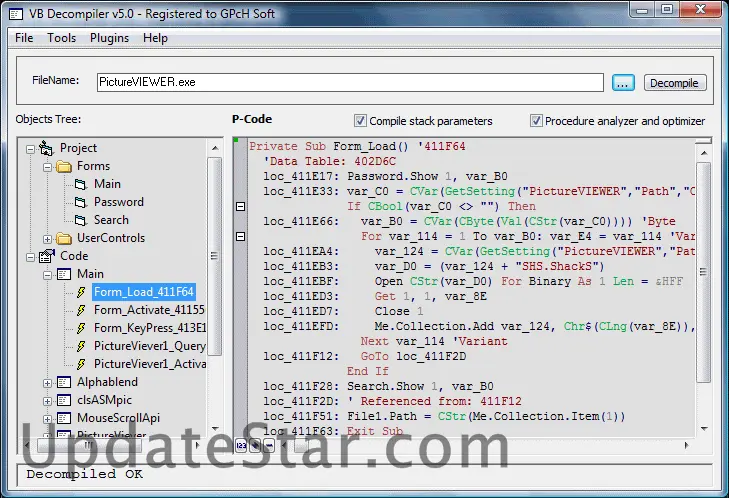The height and width of the screenshot is (498, 729).
Task: Click the Search form icon
Action: click(x=81, y=220)
